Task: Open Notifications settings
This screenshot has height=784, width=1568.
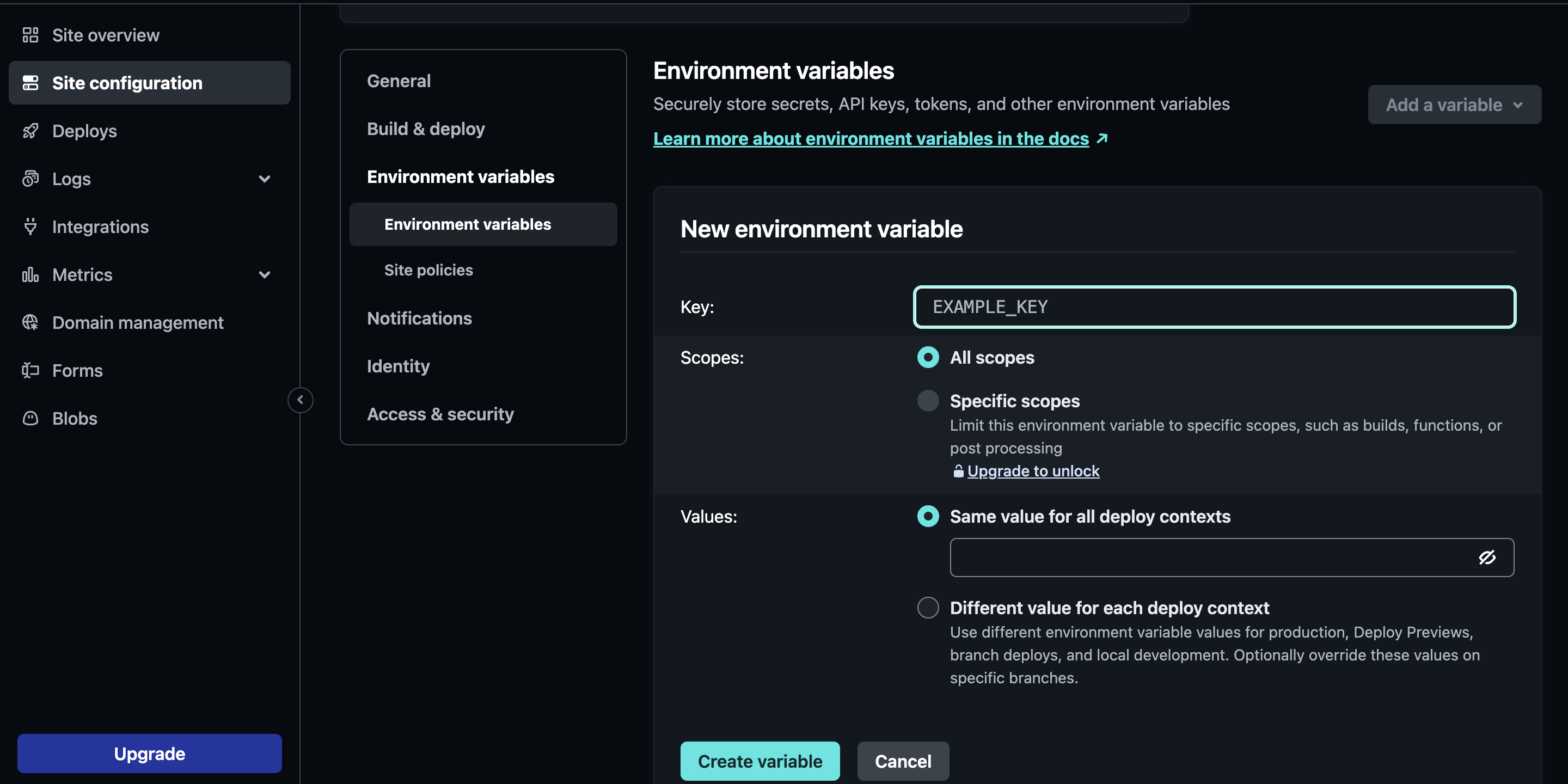Action: click(x=419, y=318)
